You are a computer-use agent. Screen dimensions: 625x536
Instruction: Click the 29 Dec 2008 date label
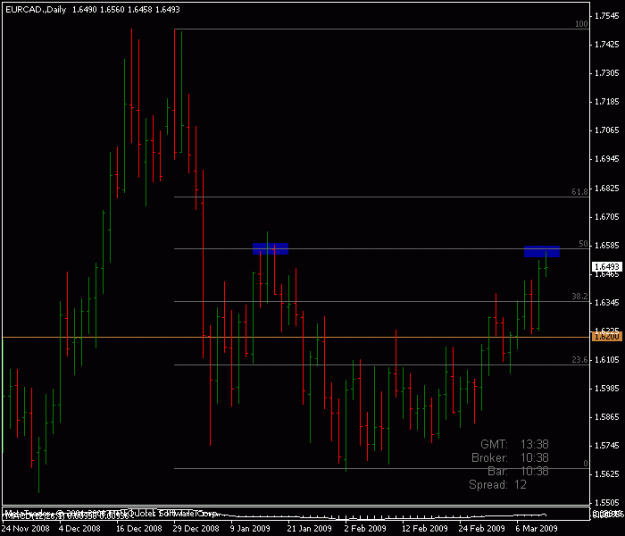point(196,529)
